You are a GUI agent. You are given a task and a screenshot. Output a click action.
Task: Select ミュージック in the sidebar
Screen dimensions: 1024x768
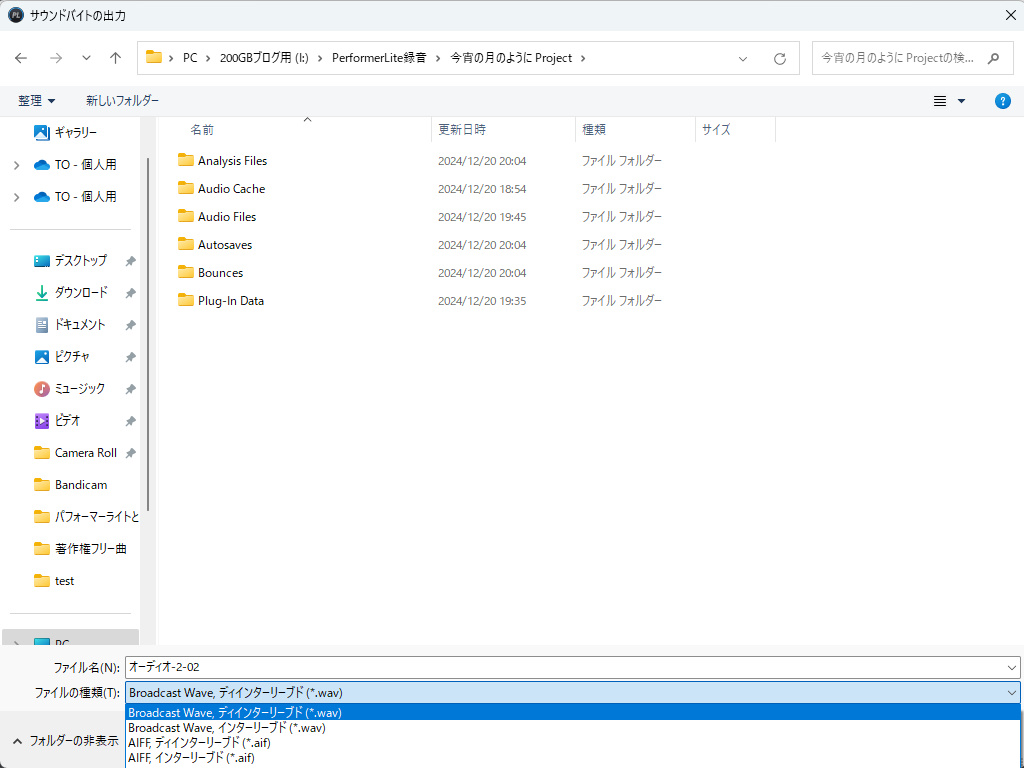pos(81,389)
